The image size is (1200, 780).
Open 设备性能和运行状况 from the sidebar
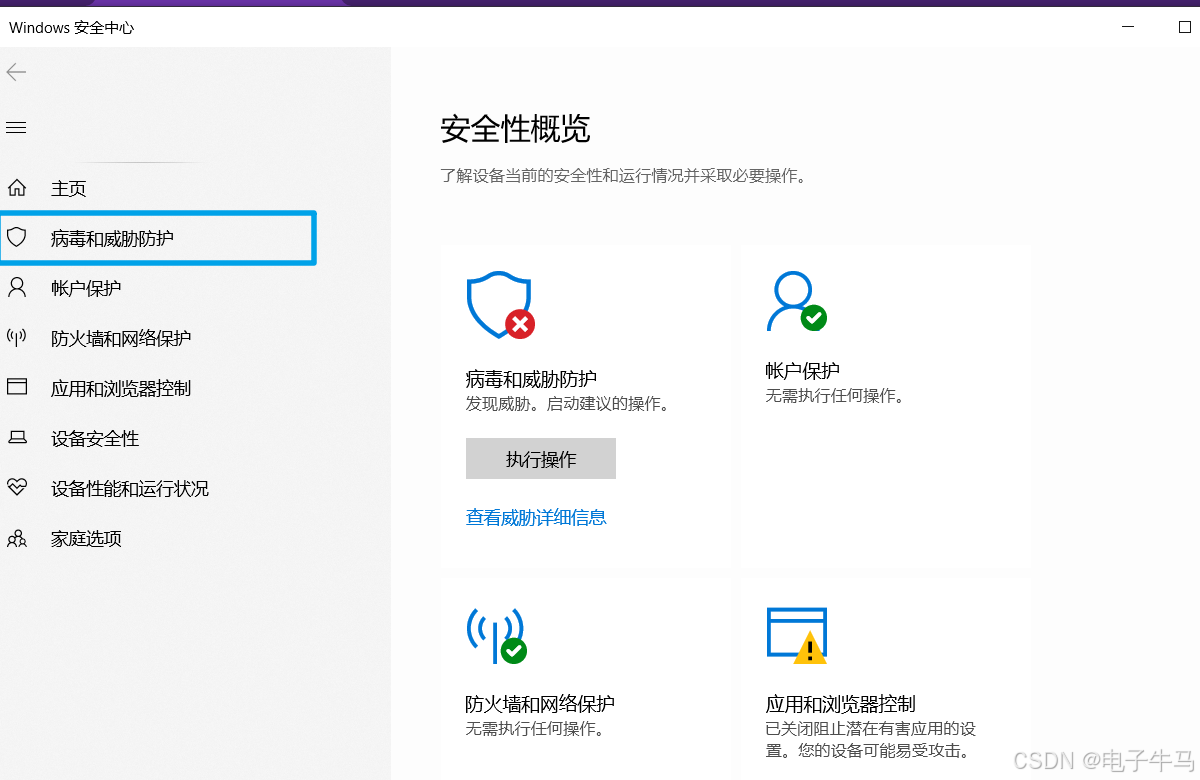[130, 489]
